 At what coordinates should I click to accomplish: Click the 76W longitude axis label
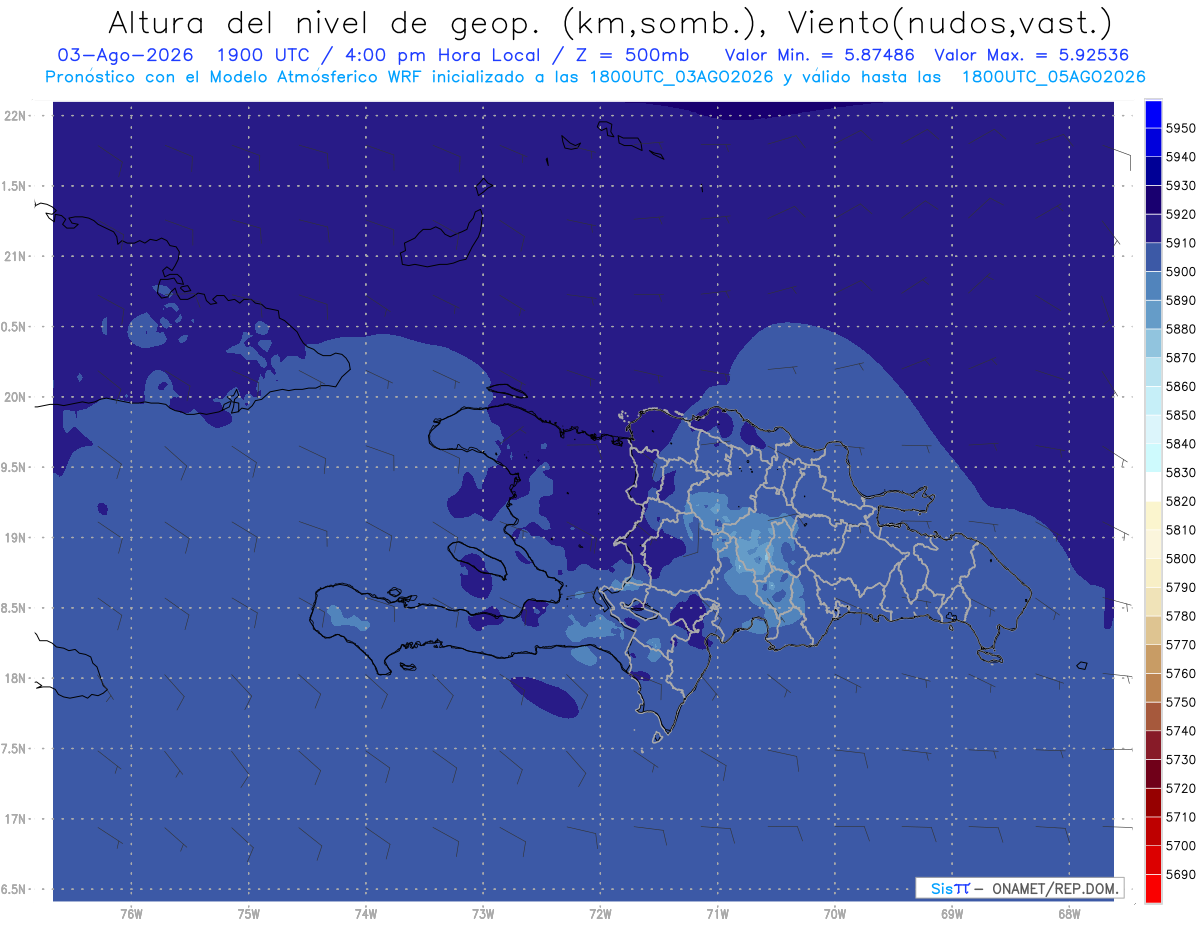coord(131,912)
